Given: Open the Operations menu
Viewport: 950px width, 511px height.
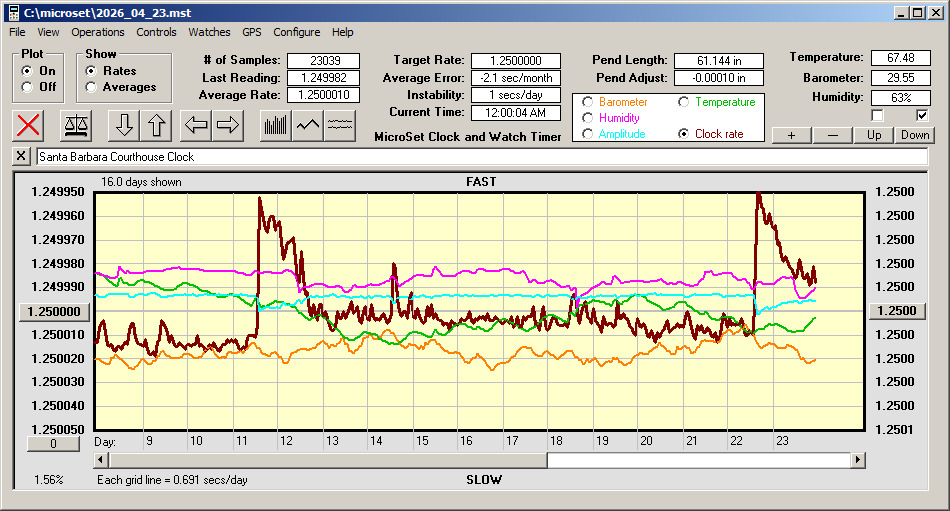Looking at the screenshot, I should point(98,32).
